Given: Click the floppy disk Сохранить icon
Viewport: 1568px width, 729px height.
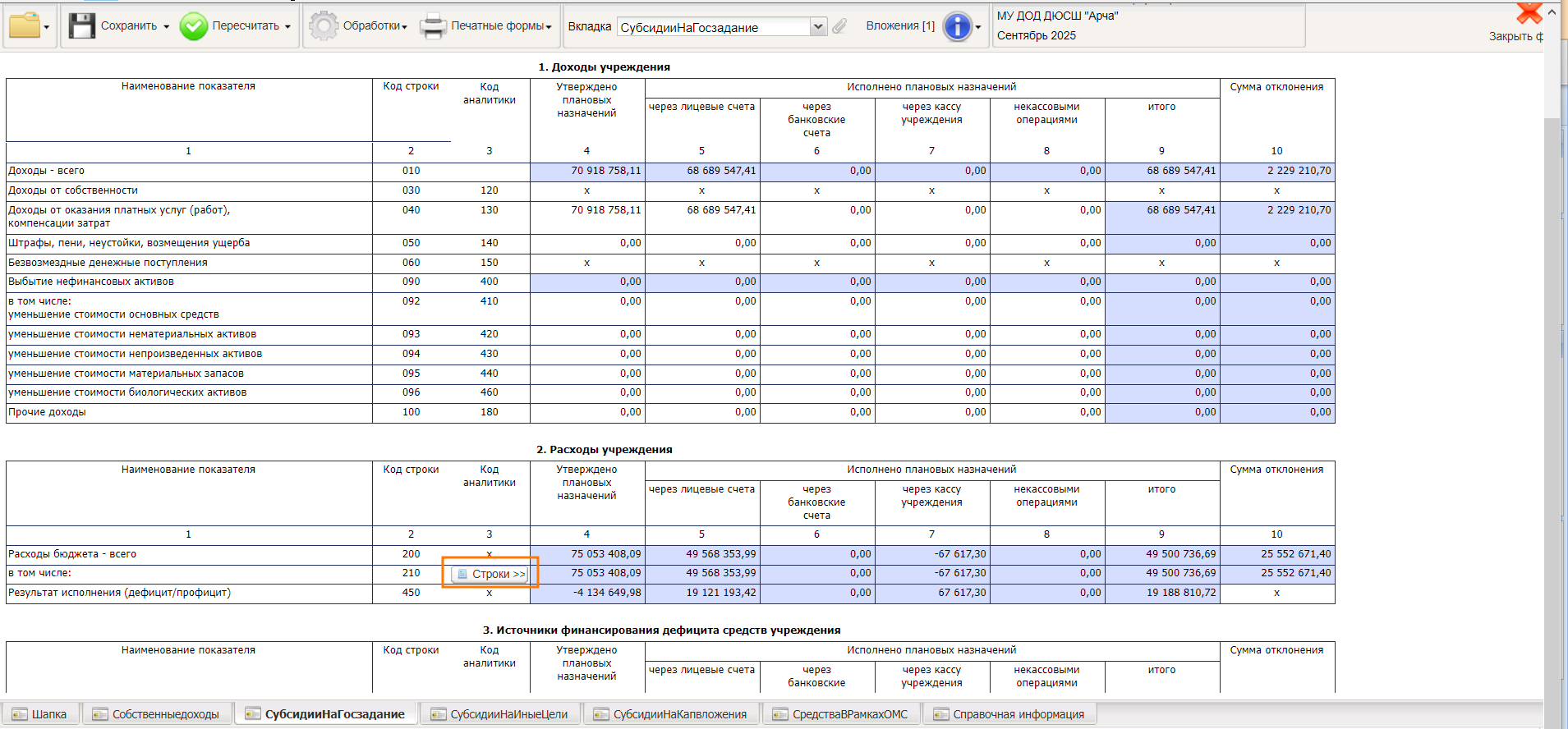Looking at the screenshot, I should coord(82,26).
